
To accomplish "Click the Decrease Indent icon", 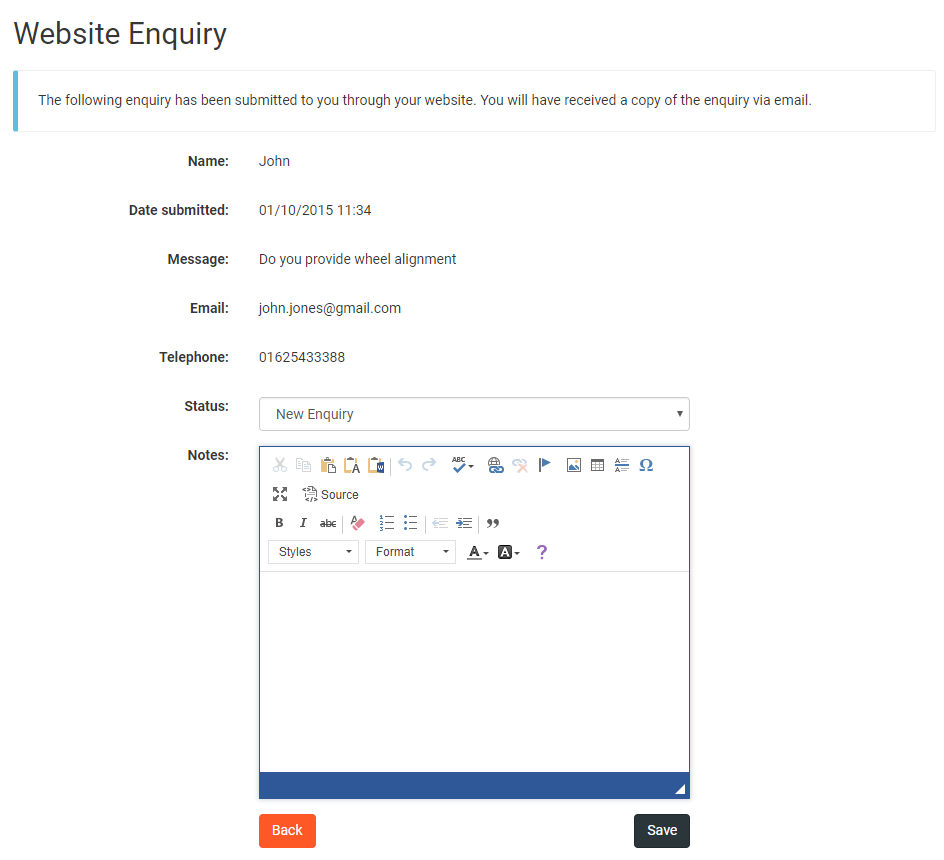I will coord(440,523).
